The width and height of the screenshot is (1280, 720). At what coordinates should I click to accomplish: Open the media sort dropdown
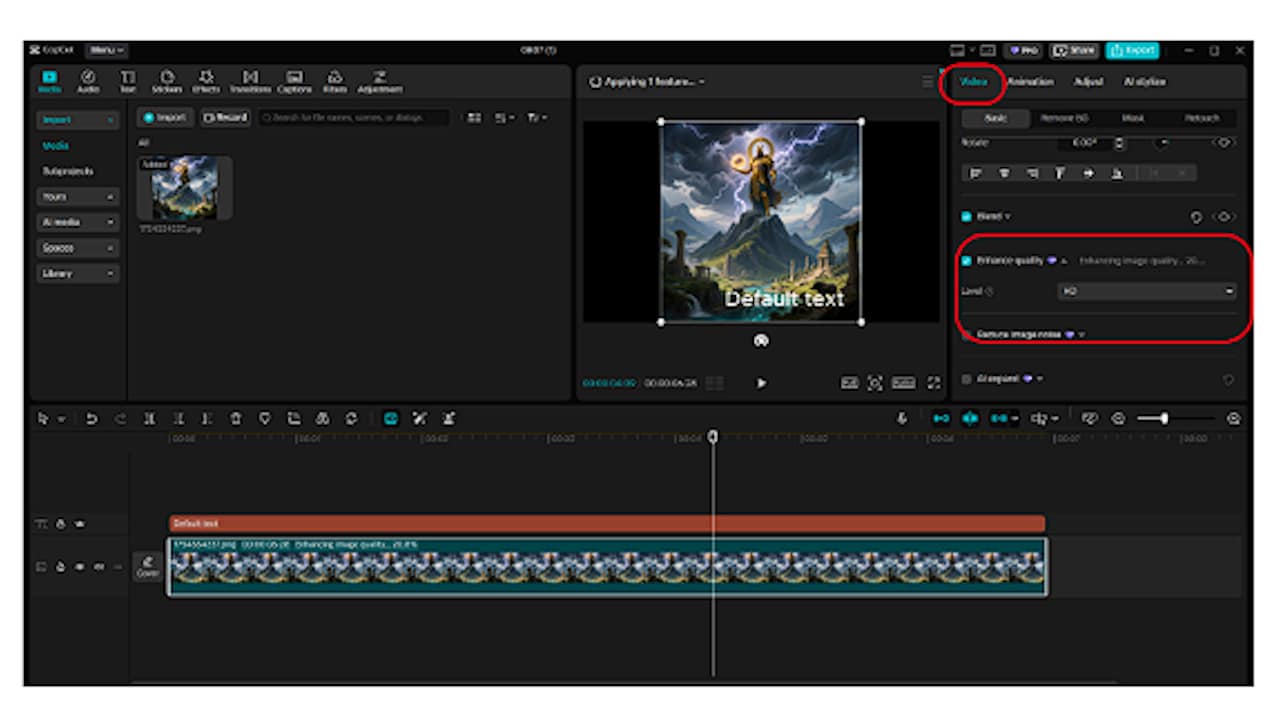506,118
